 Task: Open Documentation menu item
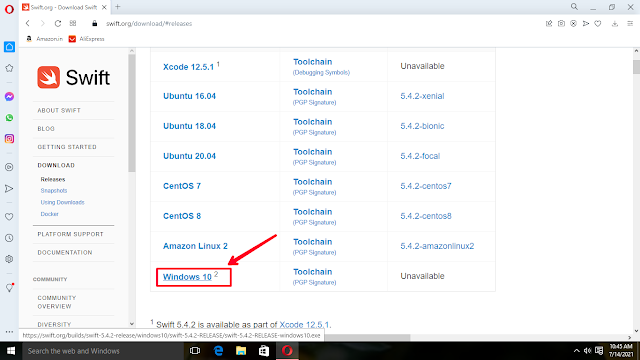pyautogui.click(x=64, y=253)
